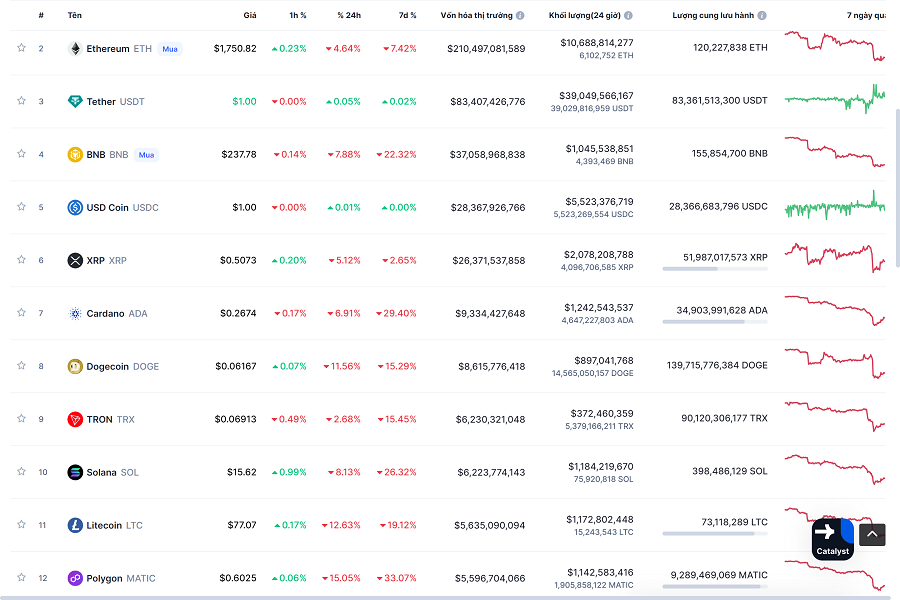Sort table by the # rank column
Viewport: 900px width, 600px height.
[x=41, y=16]
